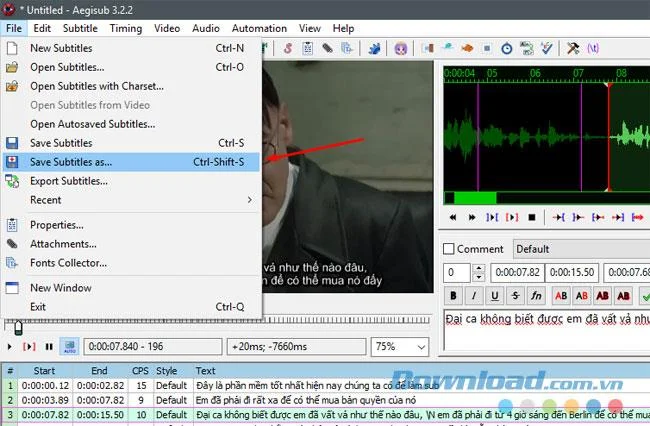This screenshot has height=426, width=650.
Task: Open the Default style dropdown
Action: pos(581,249)
